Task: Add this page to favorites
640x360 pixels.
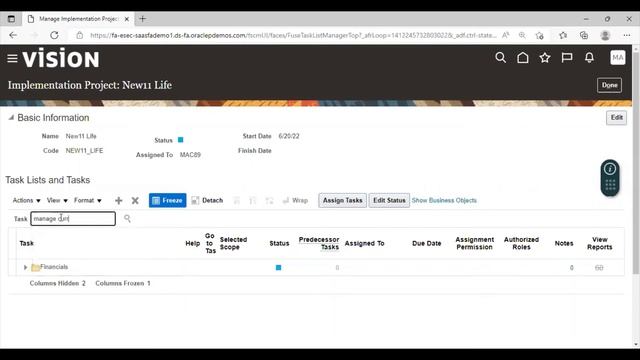Action: tap(540, 36)
